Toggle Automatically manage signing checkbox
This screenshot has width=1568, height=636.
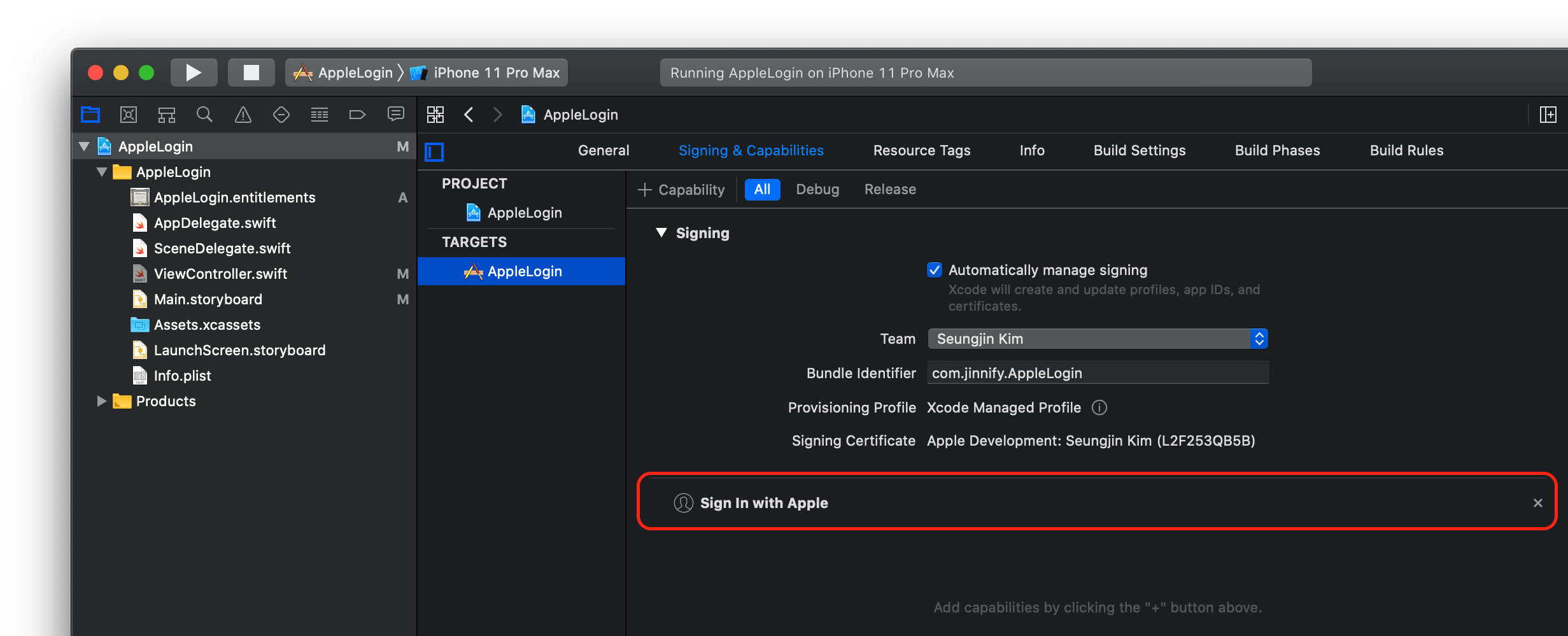[x=935, y=270]
